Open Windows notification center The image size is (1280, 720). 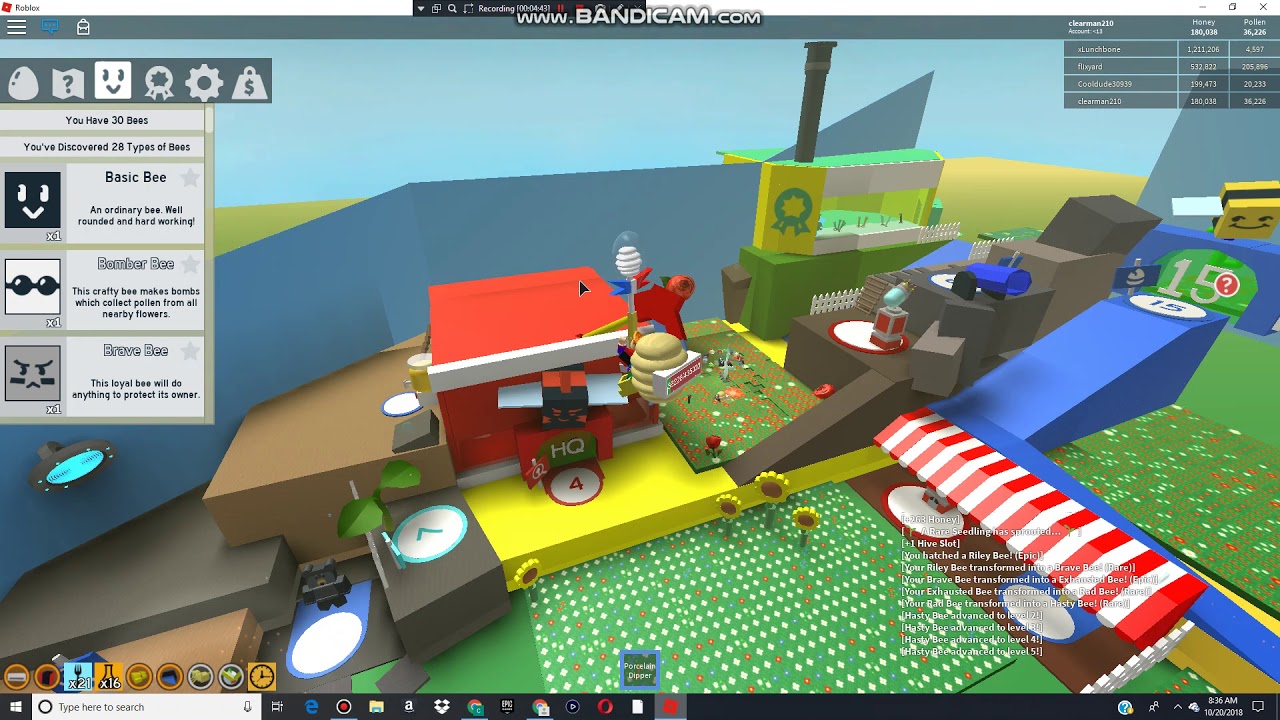1258,707
